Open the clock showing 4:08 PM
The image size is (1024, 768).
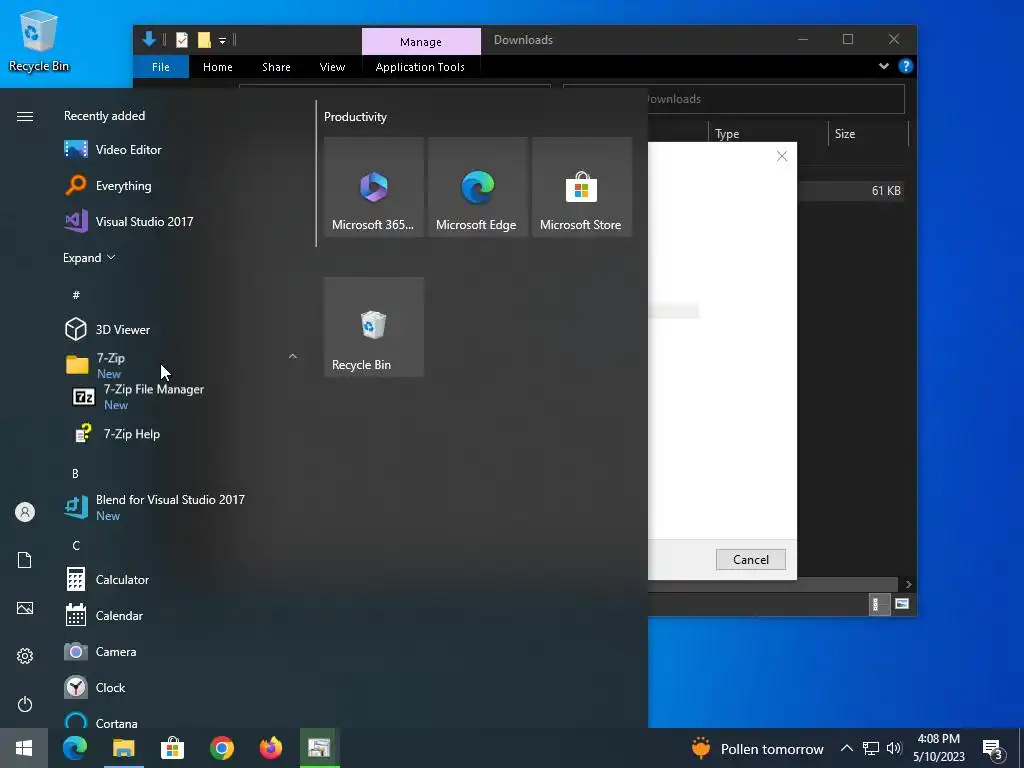939,748
